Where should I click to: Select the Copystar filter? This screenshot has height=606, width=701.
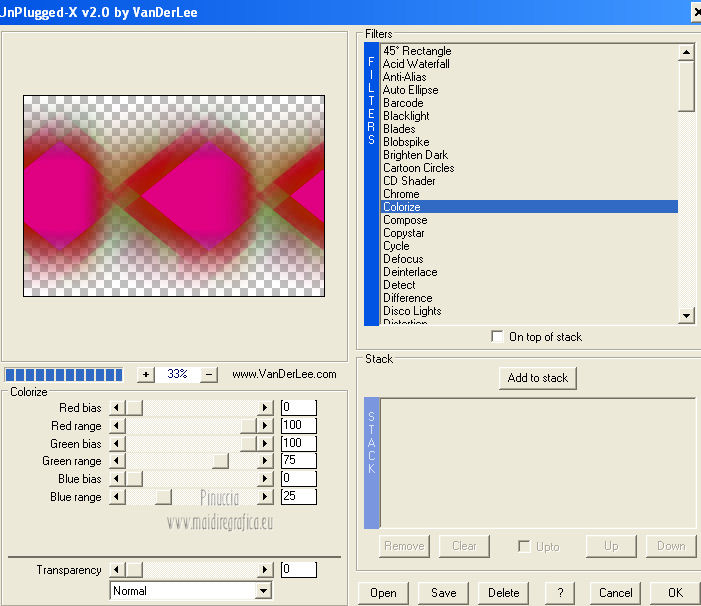529,232
